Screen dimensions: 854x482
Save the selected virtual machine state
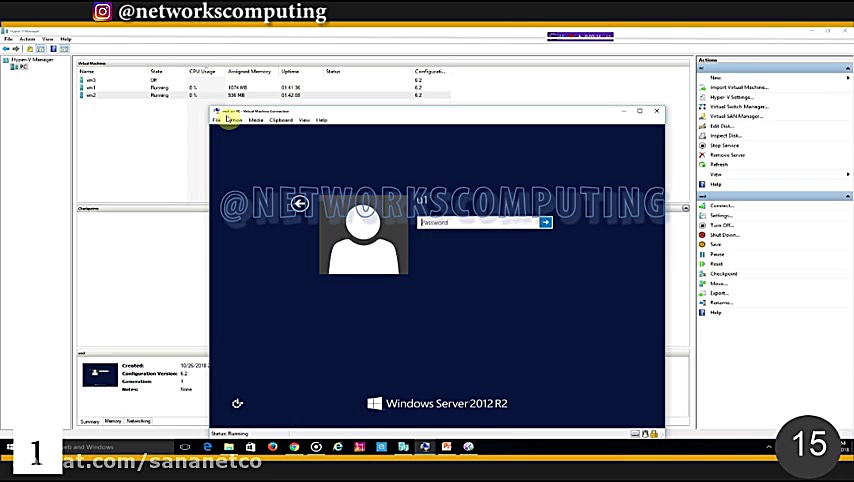[x=716, y=245]
